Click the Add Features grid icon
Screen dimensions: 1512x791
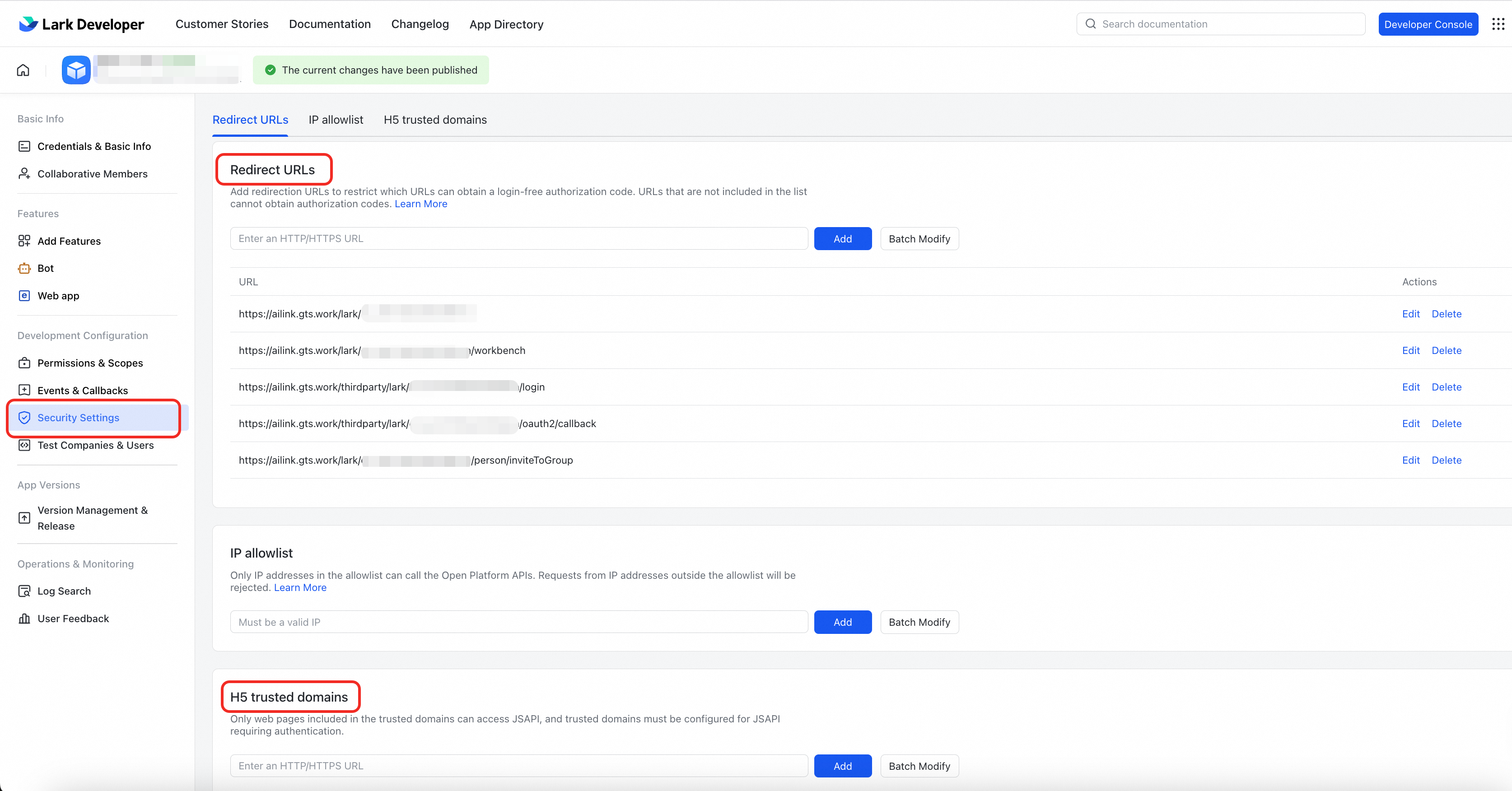24,241
